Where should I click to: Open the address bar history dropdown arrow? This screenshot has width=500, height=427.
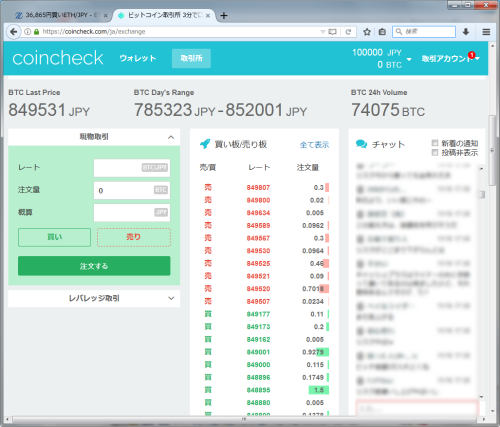322,32
